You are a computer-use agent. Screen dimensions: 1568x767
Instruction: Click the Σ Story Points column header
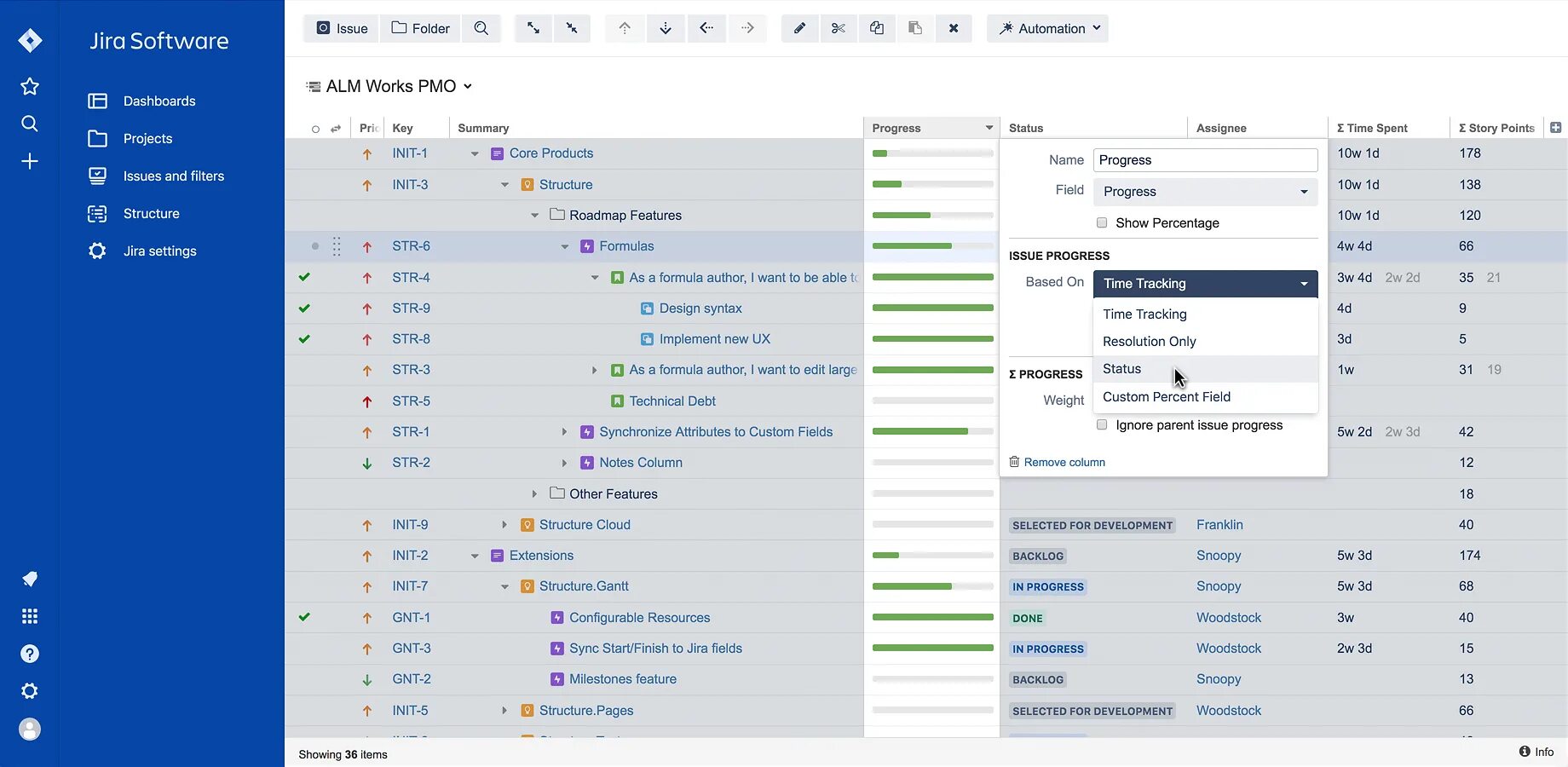point(1496,128)
